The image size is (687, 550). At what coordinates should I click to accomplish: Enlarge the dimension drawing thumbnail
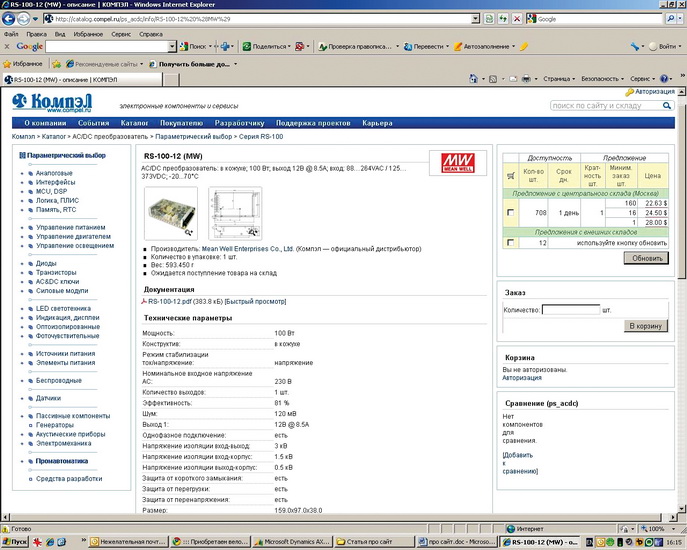(235, 213)
